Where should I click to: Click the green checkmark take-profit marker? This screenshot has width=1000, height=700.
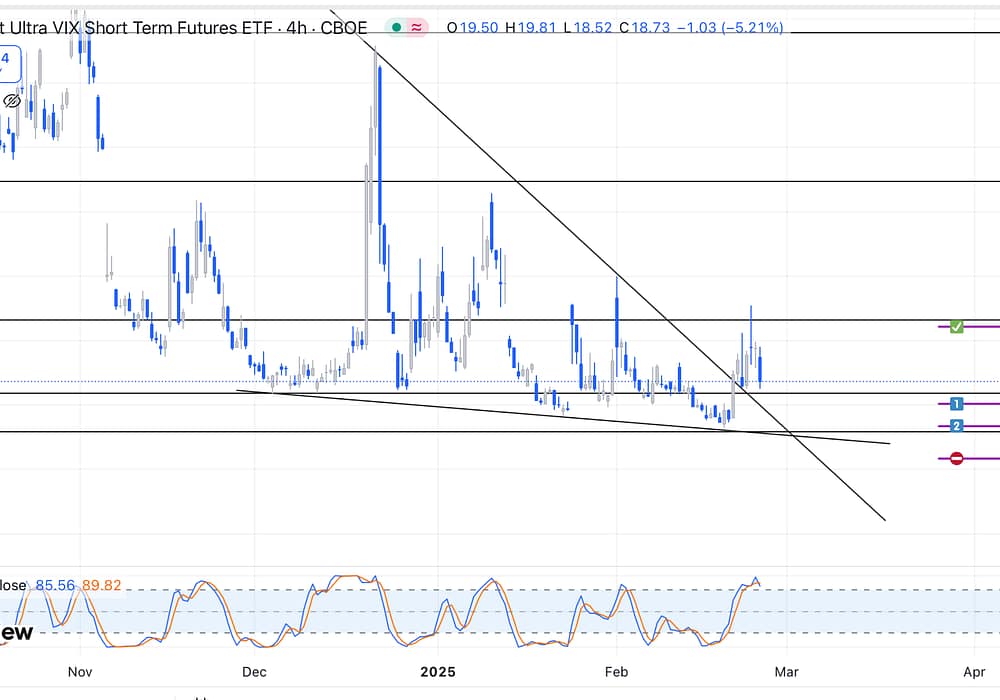tap(956, 327)
